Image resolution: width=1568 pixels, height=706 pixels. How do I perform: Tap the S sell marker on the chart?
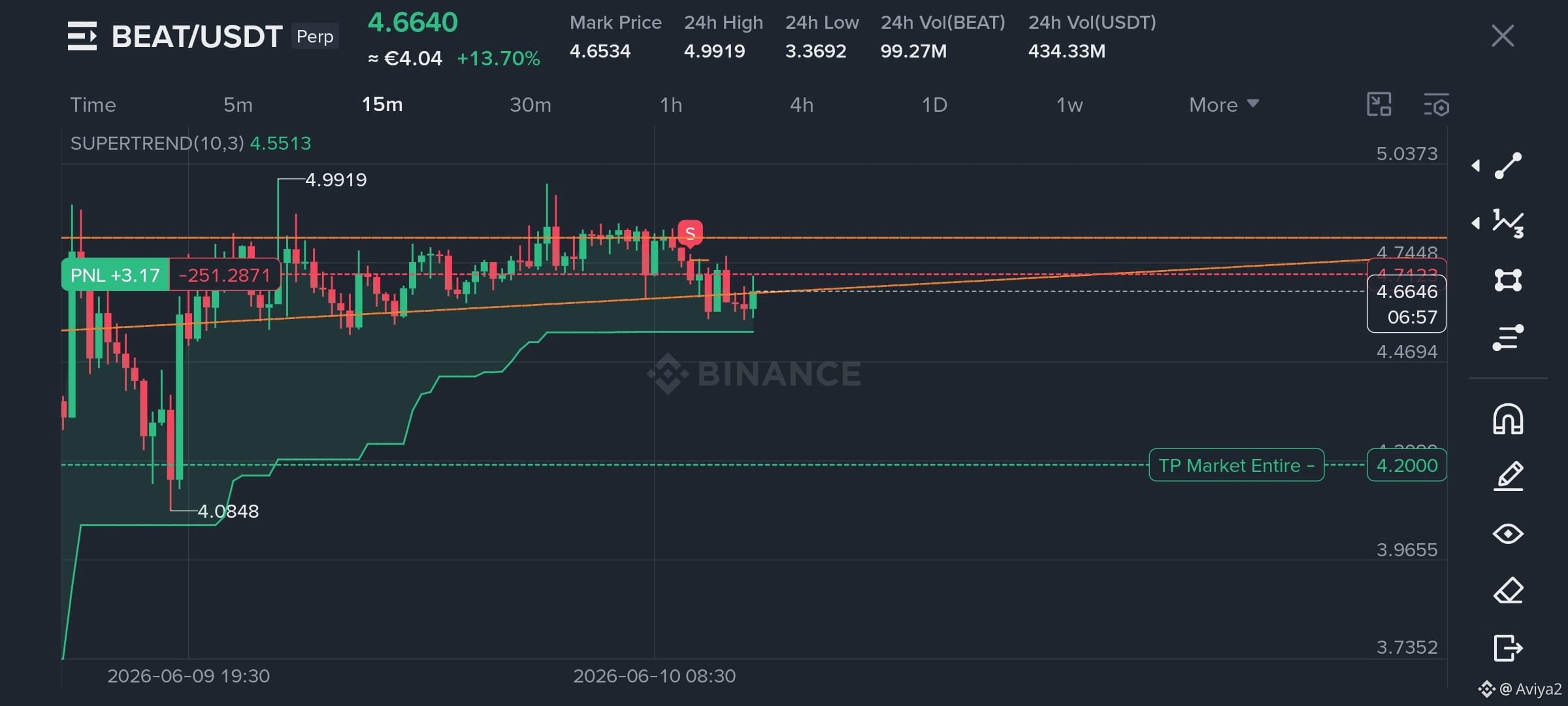click(690, 233)
